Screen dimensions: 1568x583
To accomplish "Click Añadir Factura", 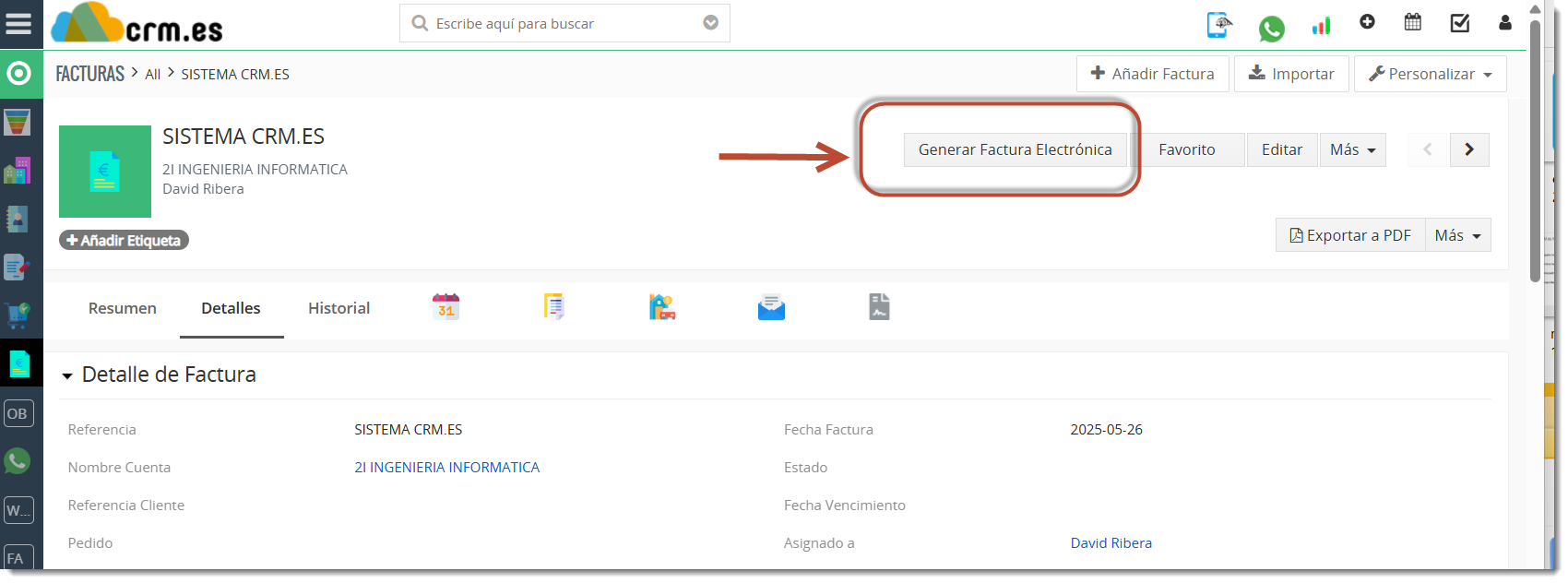I will [x=1152, y=74].
